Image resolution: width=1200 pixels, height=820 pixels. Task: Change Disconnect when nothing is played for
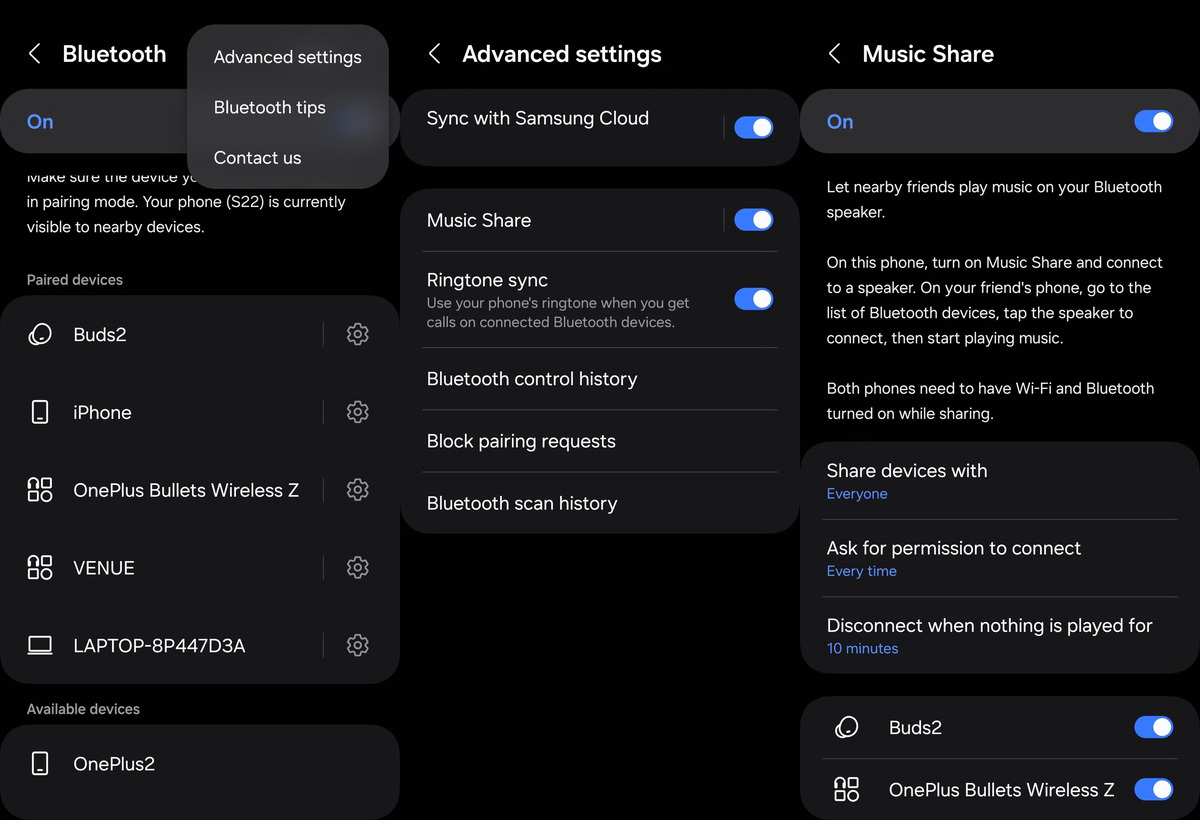[1000, 636]
